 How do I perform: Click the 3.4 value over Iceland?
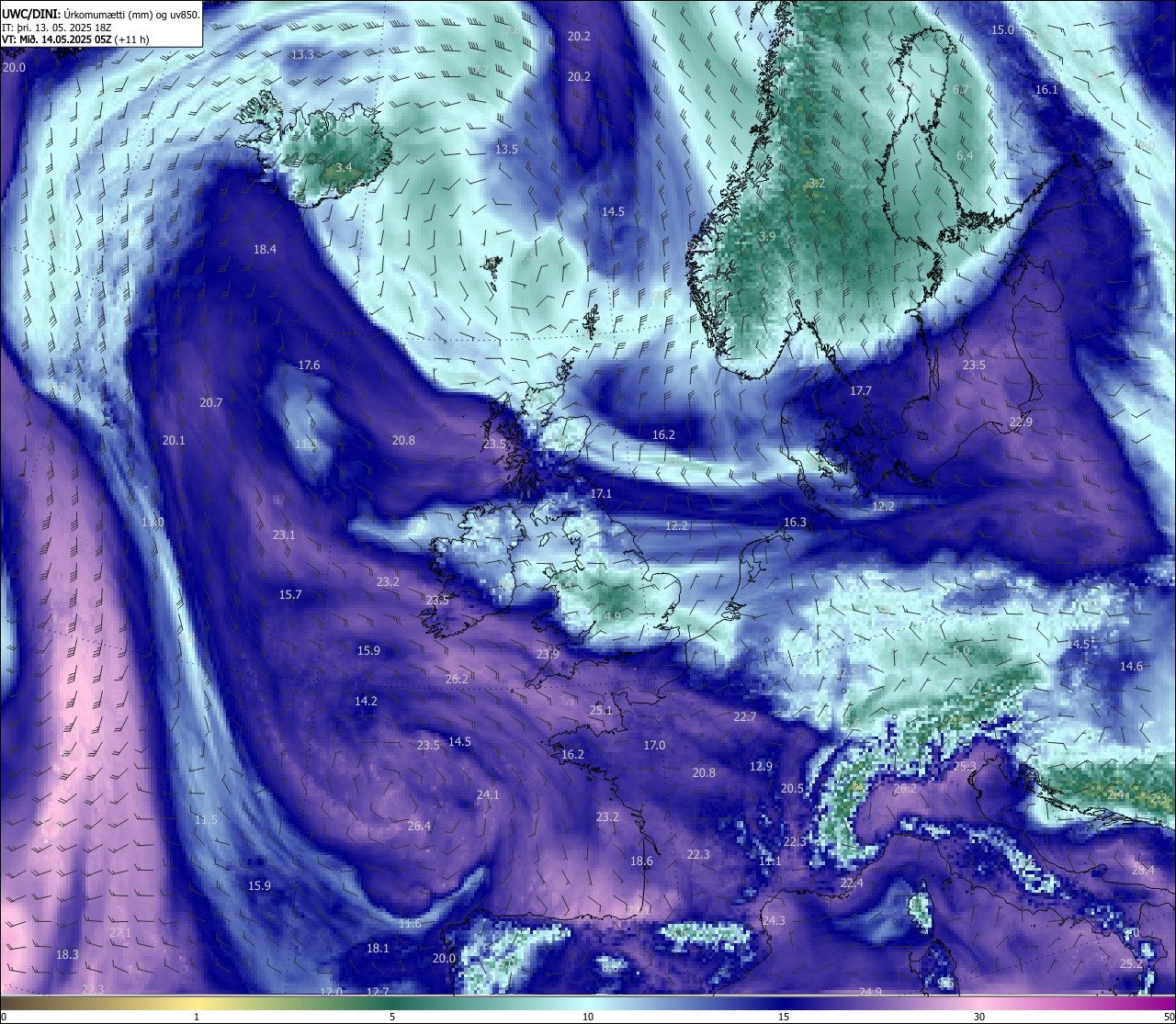[344, 167]
